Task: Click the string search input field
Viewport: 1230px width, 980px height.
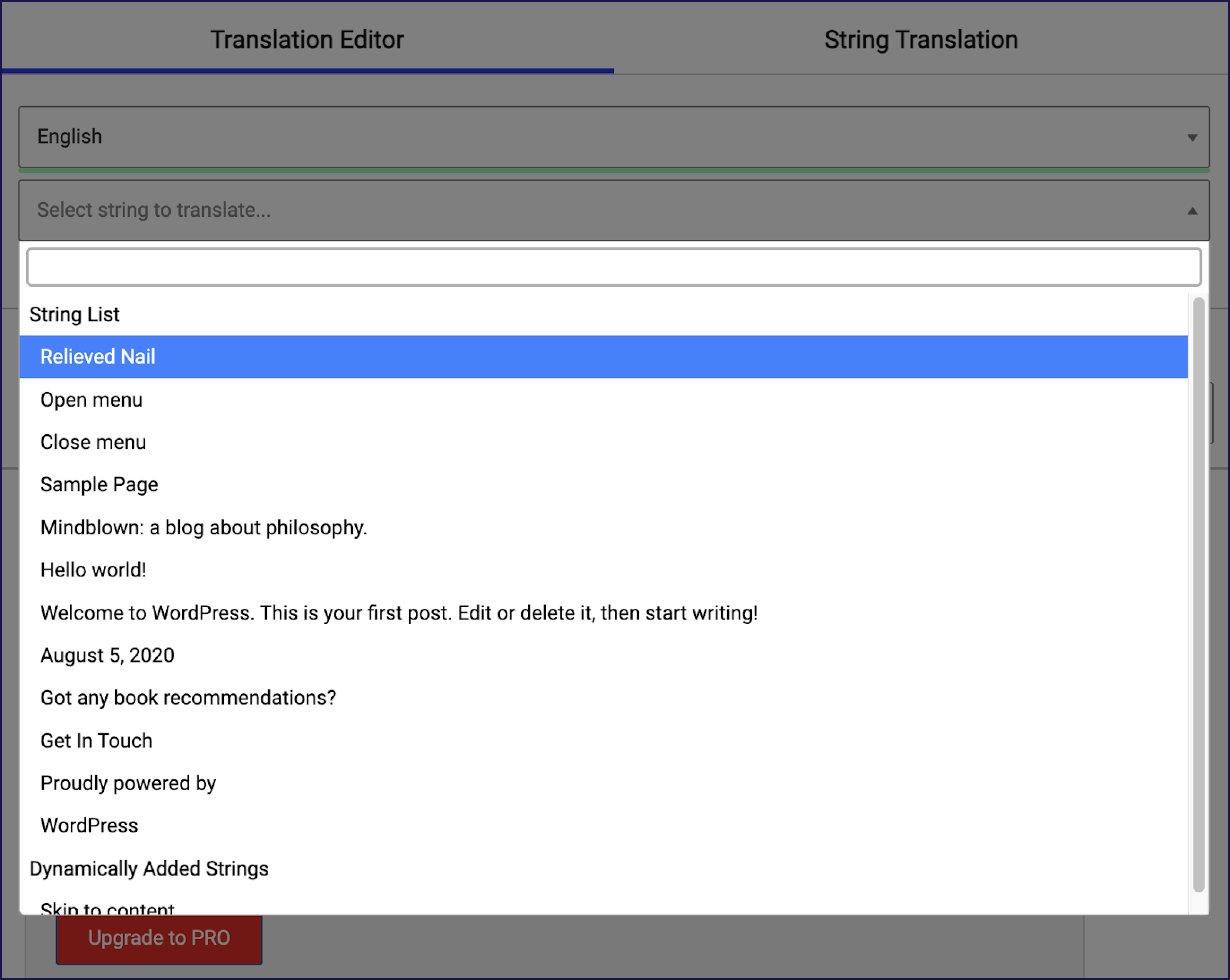Action: (614, 267)
